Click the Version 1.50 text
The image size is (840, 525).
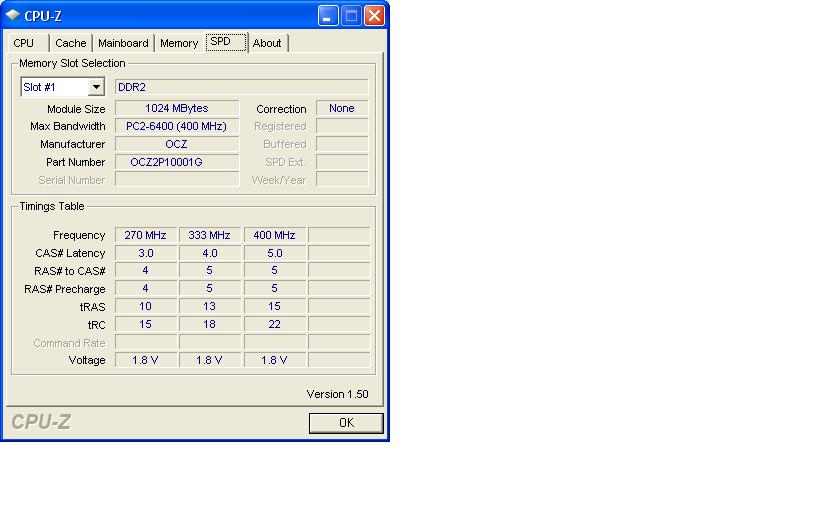(x=338, y=394)
